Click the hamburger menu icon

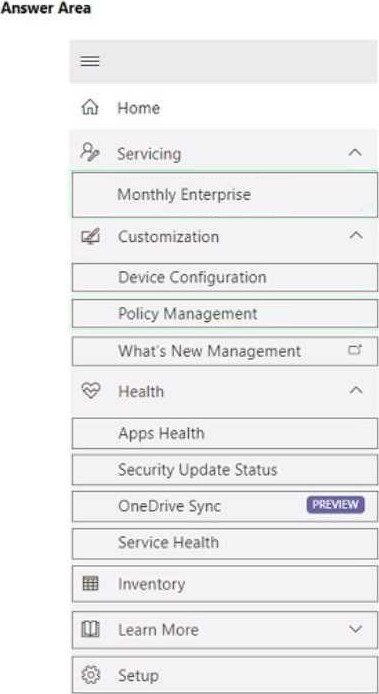(x=90, y=61)
